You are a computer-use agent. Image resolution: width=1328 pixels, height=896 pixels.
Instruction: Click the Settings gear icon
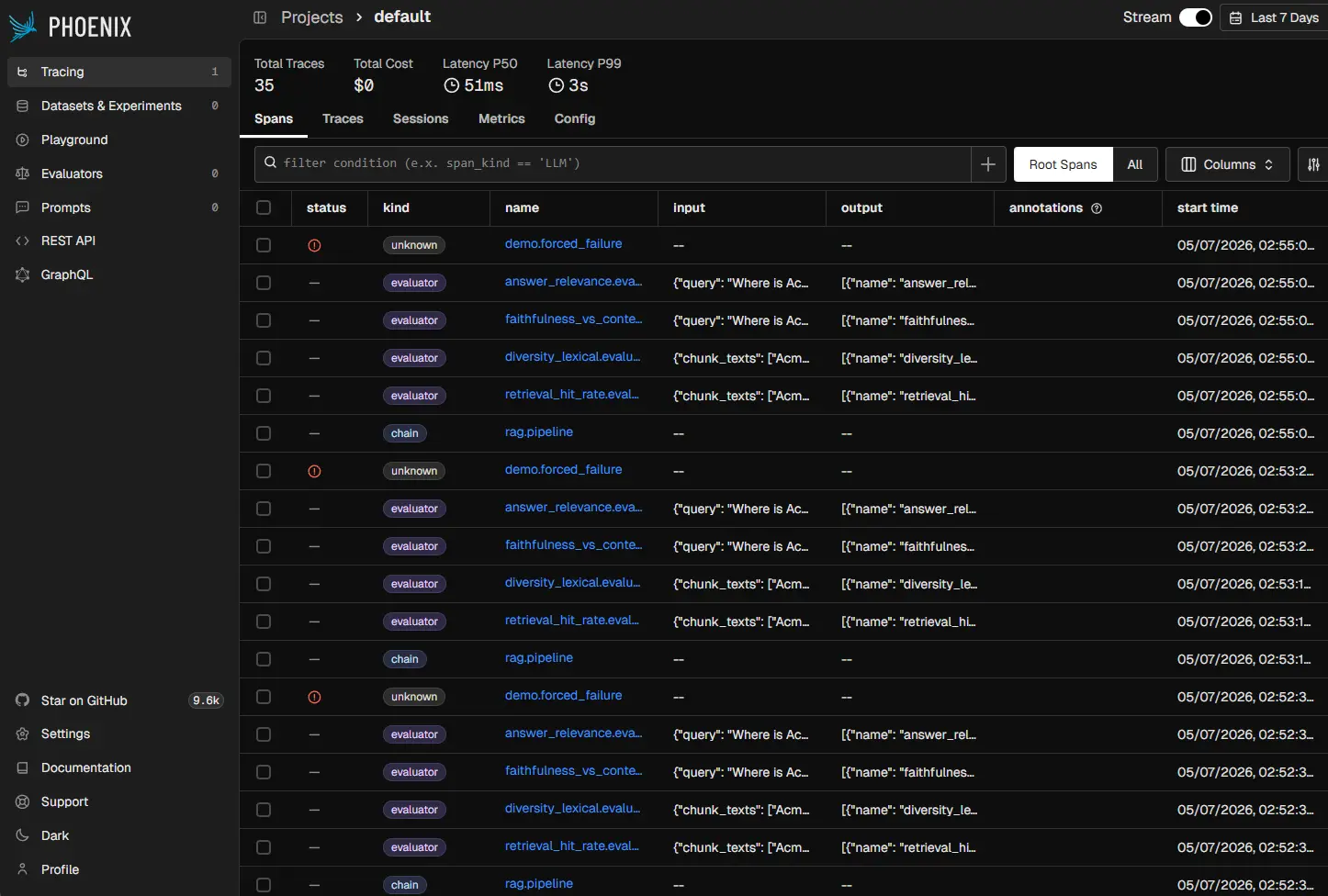(x=23, y=734)
